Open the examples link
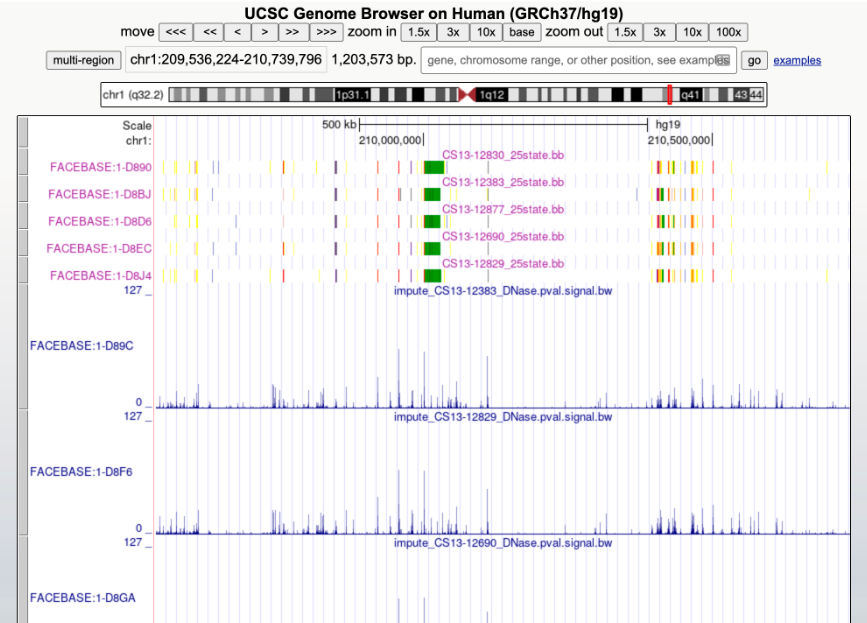This screenshot has height=623, width=867. (x=797, y=60)
